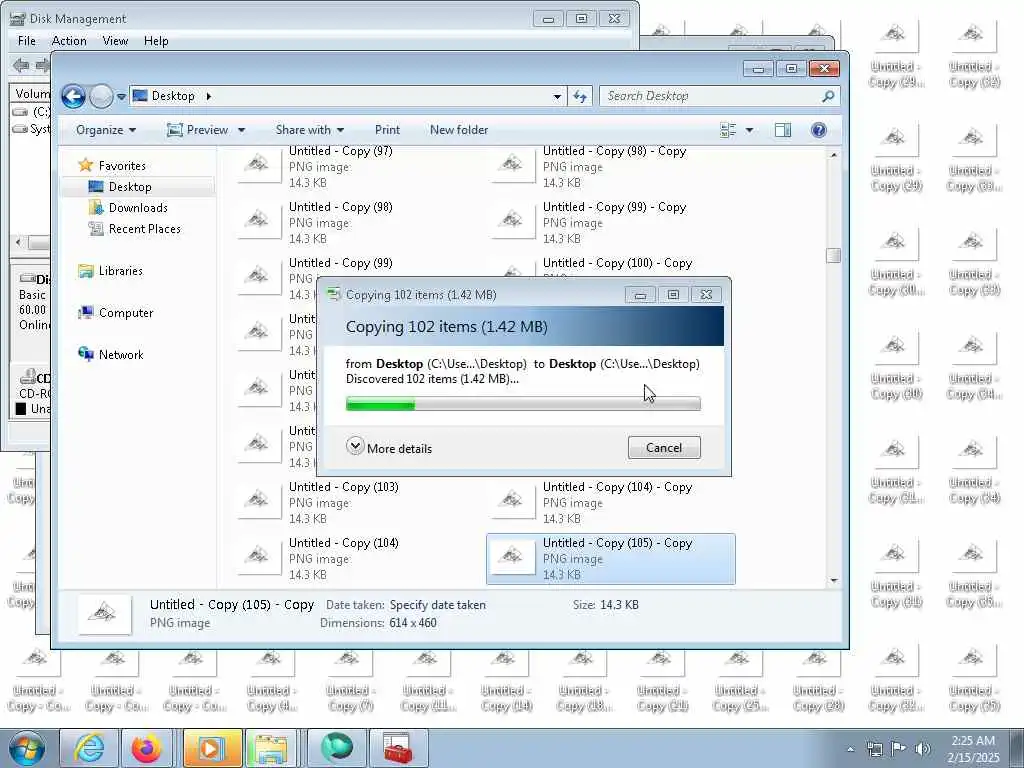Open File menu in Disk Management
Image resolution: width=1024 pixels, height=768 pixels.
(x=27, y=40)
